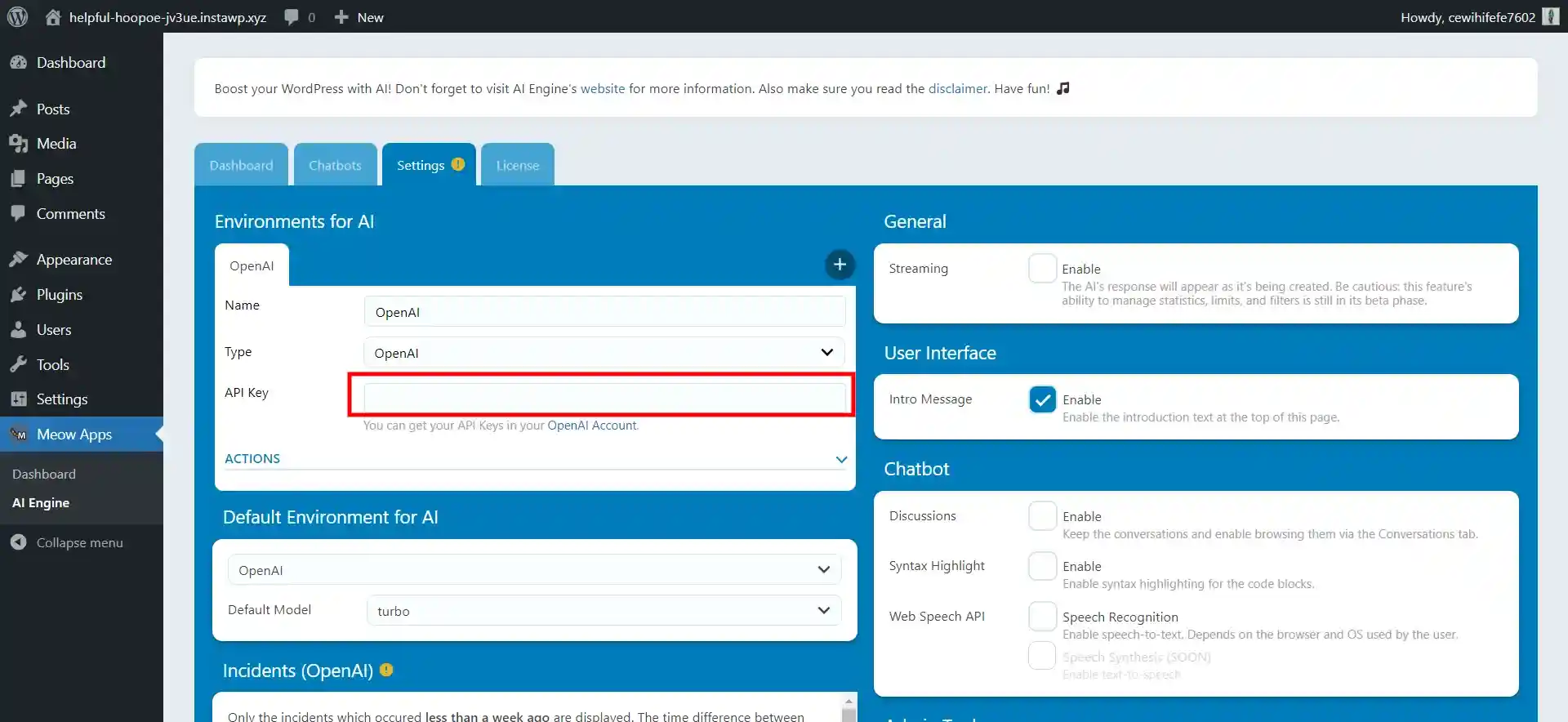Select the Settings tab
This screenshot has width=1568, height=722.
pyautogui.click(x=429, y=165)
